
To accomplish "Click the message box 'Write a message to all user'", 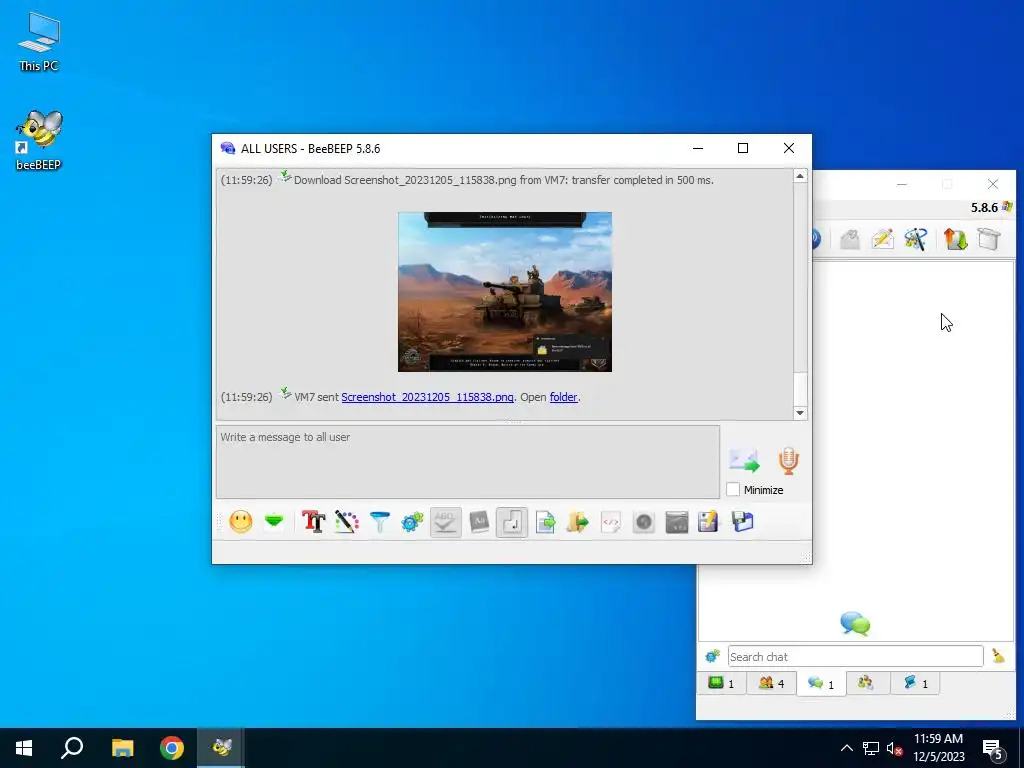I will (468, 462).
